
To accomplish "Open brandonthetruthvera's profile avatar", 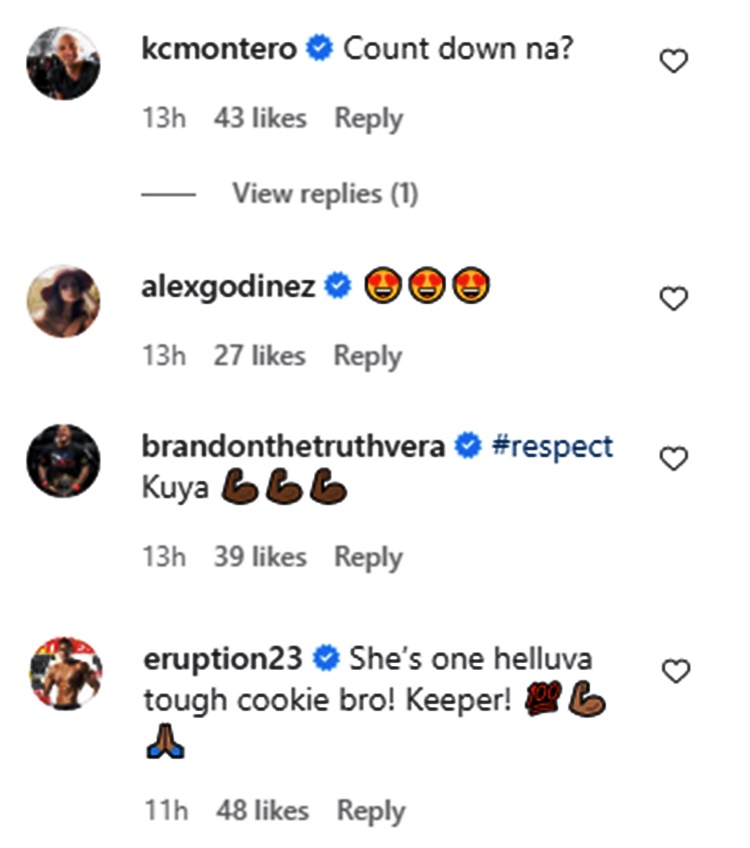I will [x=63, y=461].
